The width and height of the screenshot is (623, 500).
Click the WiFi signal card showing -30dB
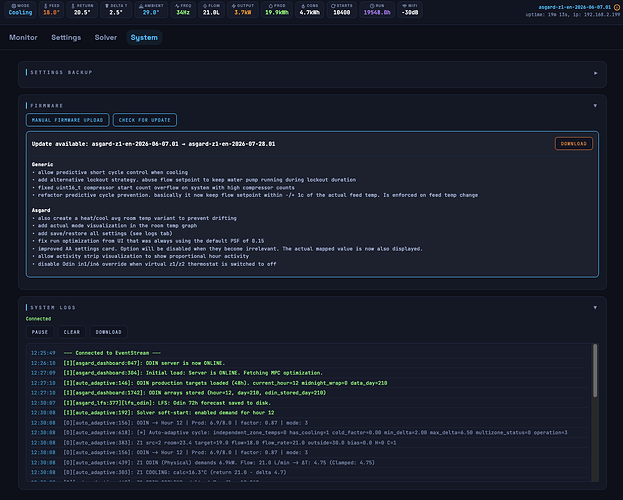[x=410, y=10]
